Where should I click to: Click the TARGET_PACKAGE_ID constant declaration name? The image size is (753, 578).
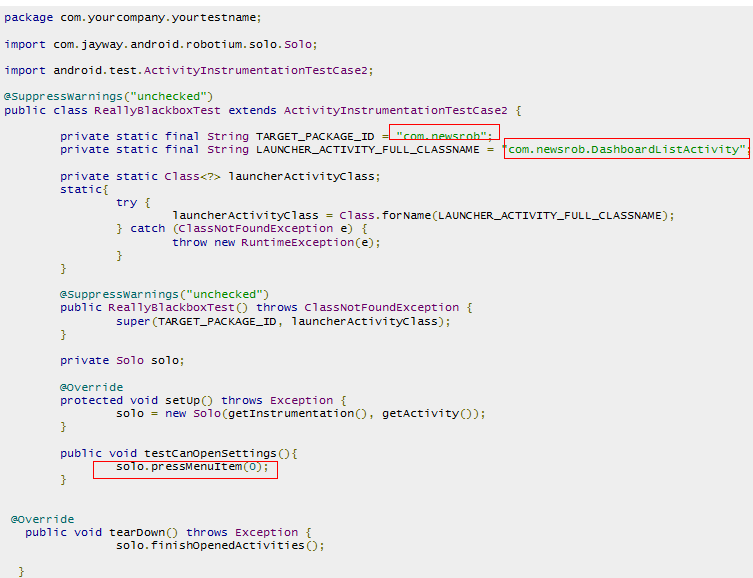pos(315,136)
